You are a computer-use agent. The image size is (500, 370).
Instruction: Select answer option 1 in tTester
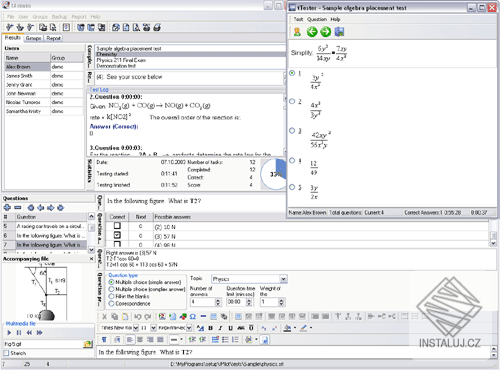pyautogui.click(x=292, y=73)
